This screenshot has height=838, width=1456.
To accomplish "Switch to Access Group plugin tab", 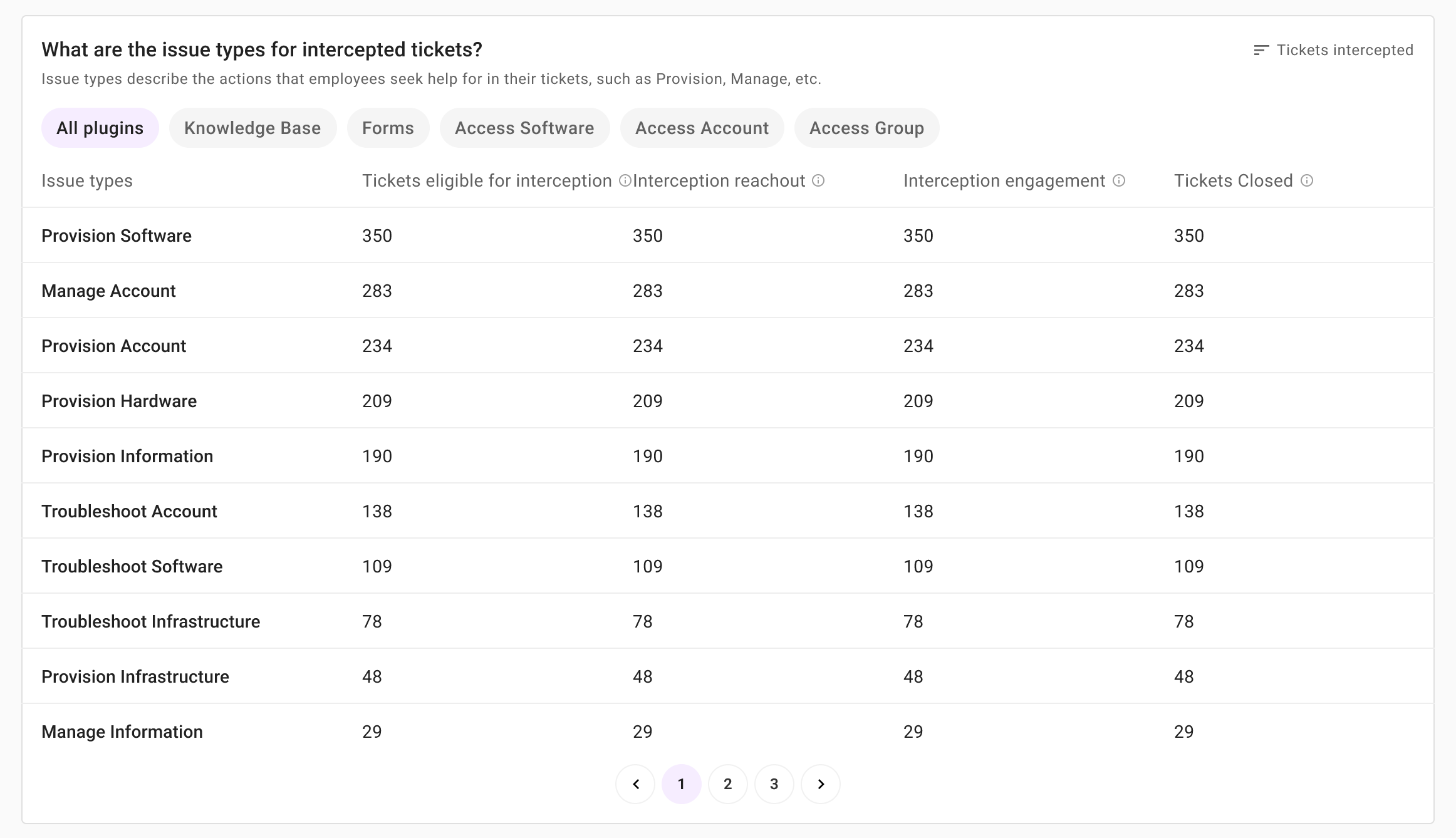I will (x=866, y=128).
